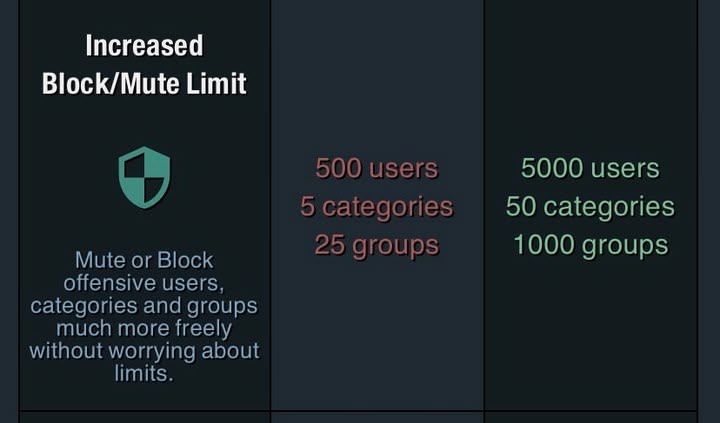Click the word "about" in the description
The width and height of the screenshot is (720, 423).
pyautogui.click(x=230, y=351)
